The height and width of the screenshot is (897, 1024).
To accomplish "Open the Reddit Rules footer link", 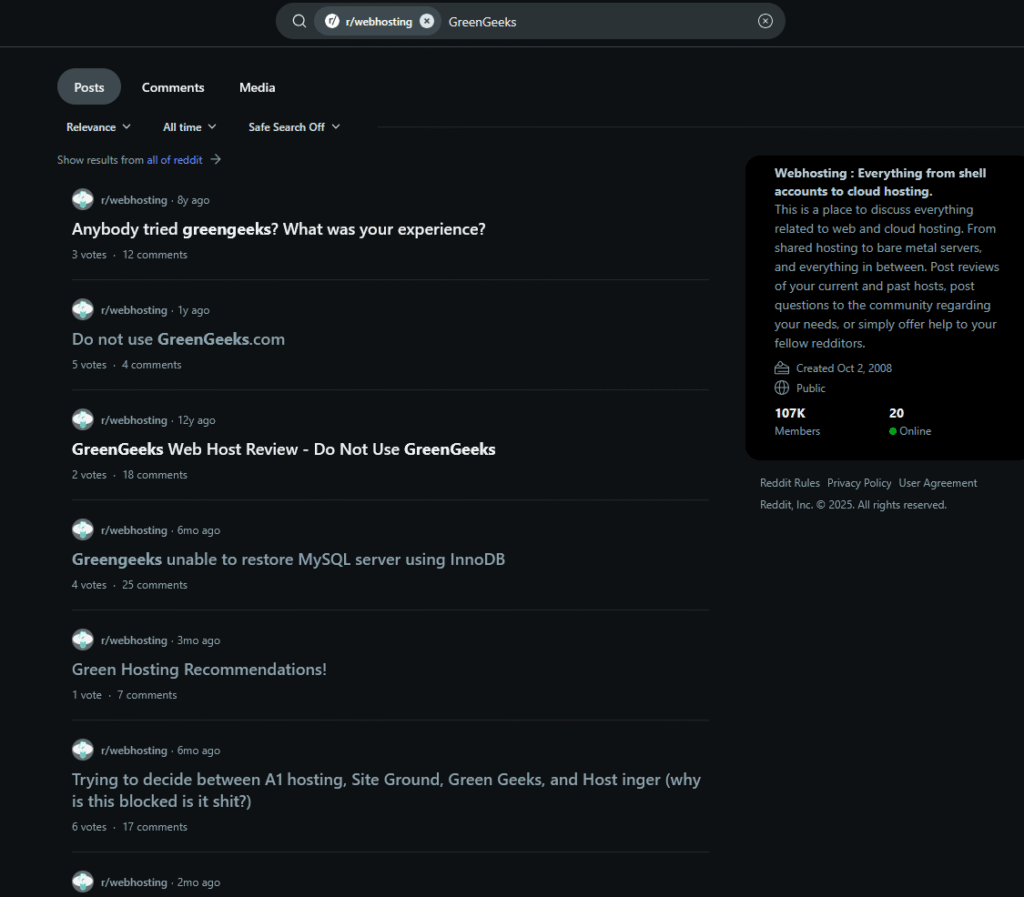I will pyautogui.click(x=789, y=483).
